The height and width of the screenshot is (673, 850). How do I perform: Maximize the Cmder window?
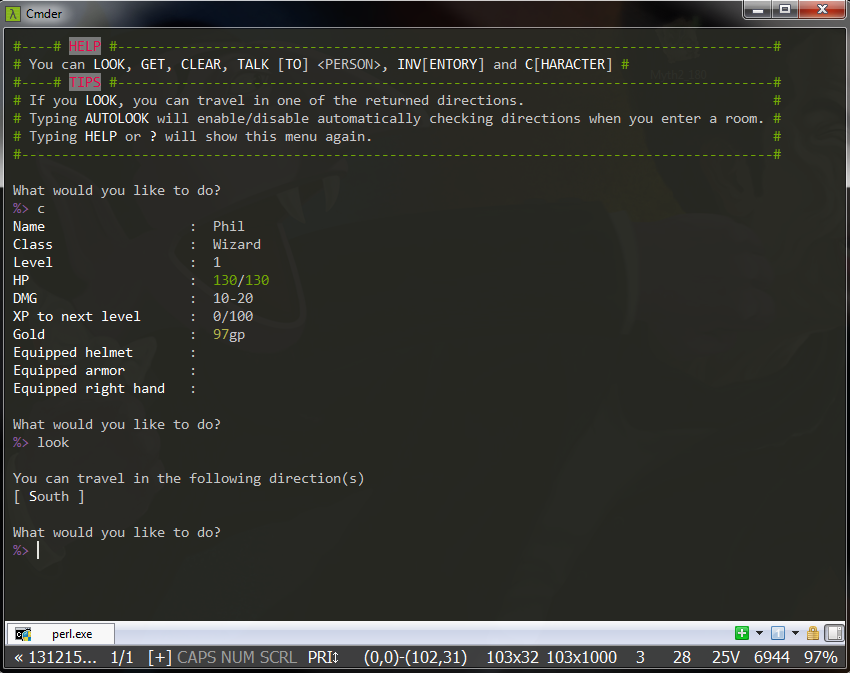784,10
